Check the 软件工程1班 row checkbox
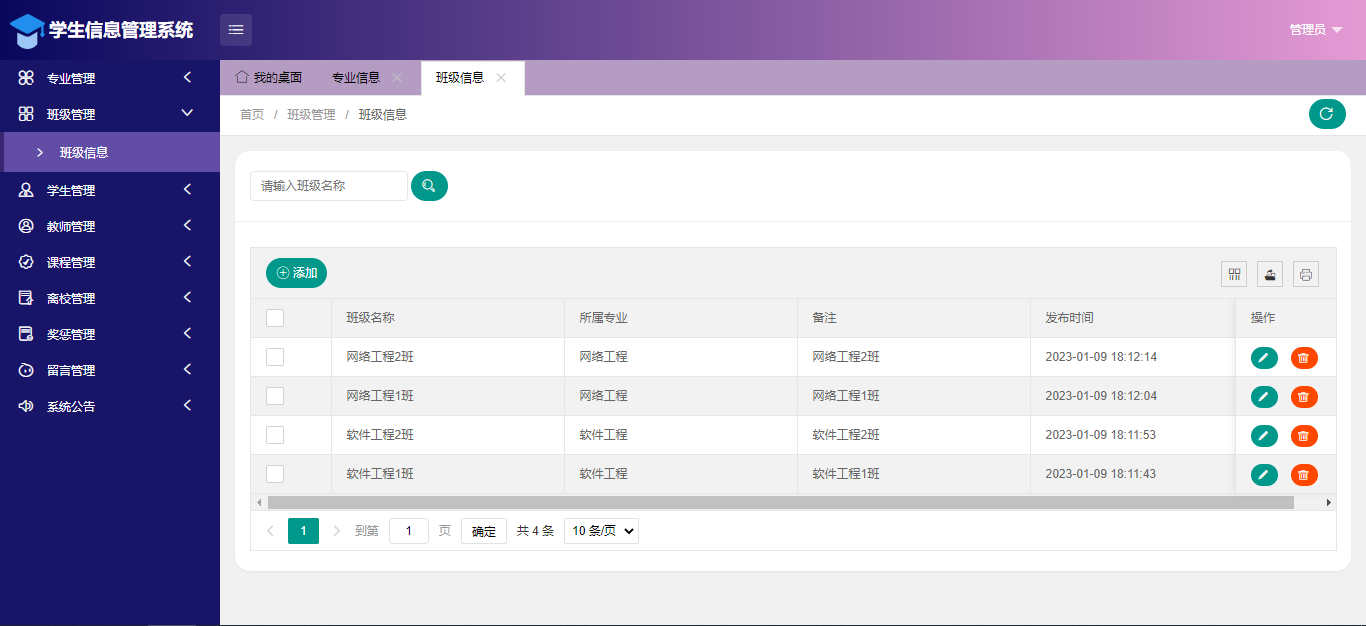This screenshot has width=1366, height=626. point(275,474)
